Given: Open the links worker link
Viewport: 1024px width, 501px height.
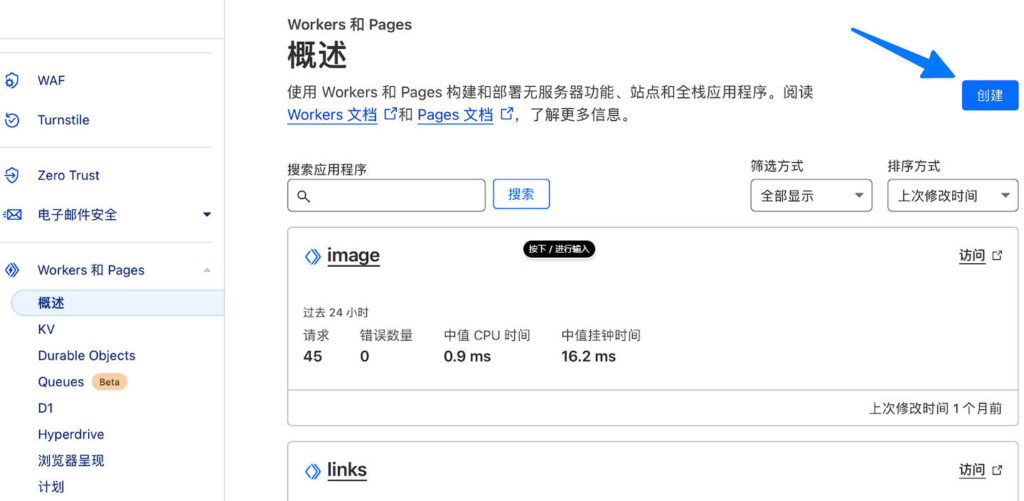Looking at the screenshot, I should [347, 470].
